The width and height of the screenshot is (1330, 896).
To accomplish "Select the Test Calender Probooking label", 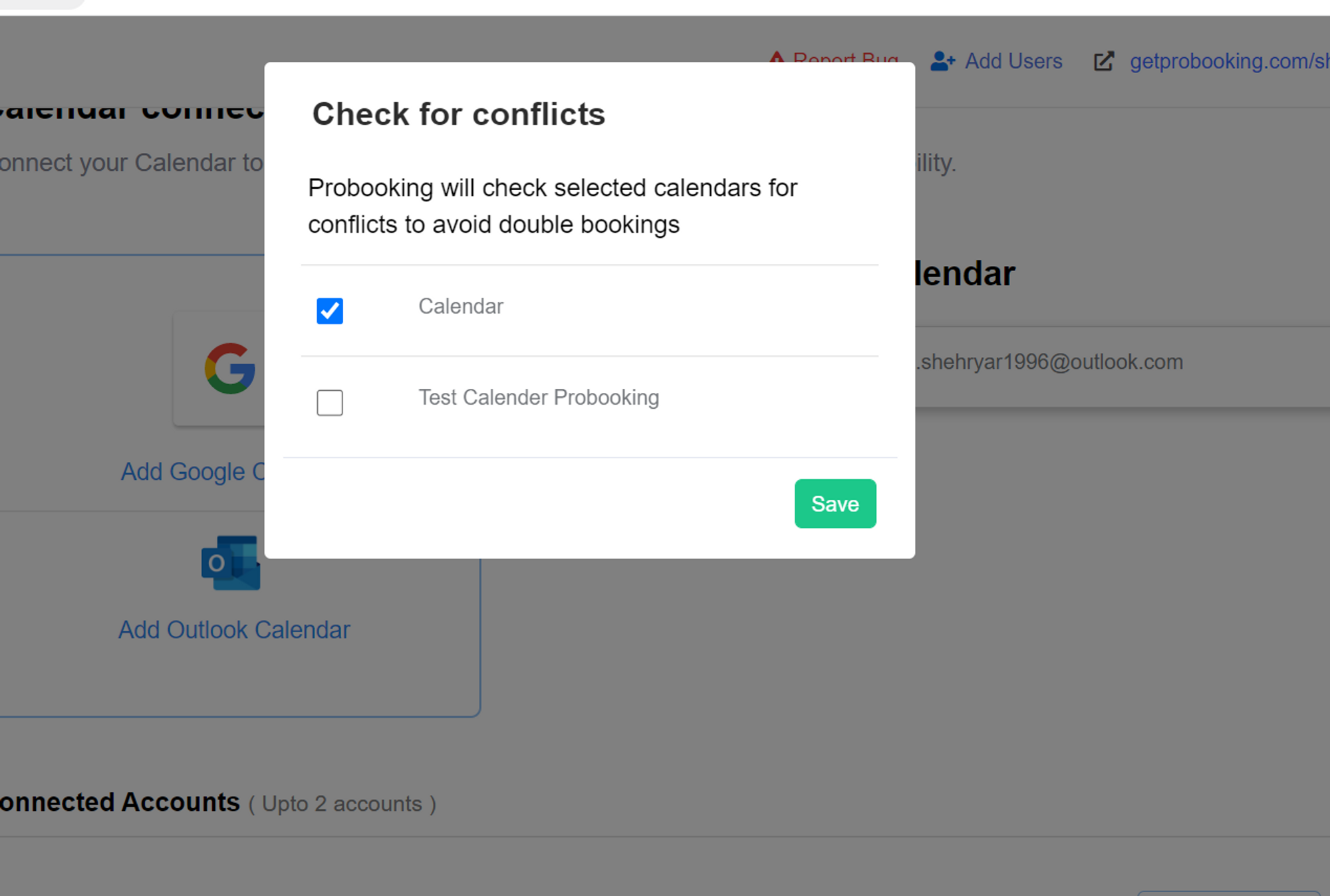I will (x=539, y=397).
